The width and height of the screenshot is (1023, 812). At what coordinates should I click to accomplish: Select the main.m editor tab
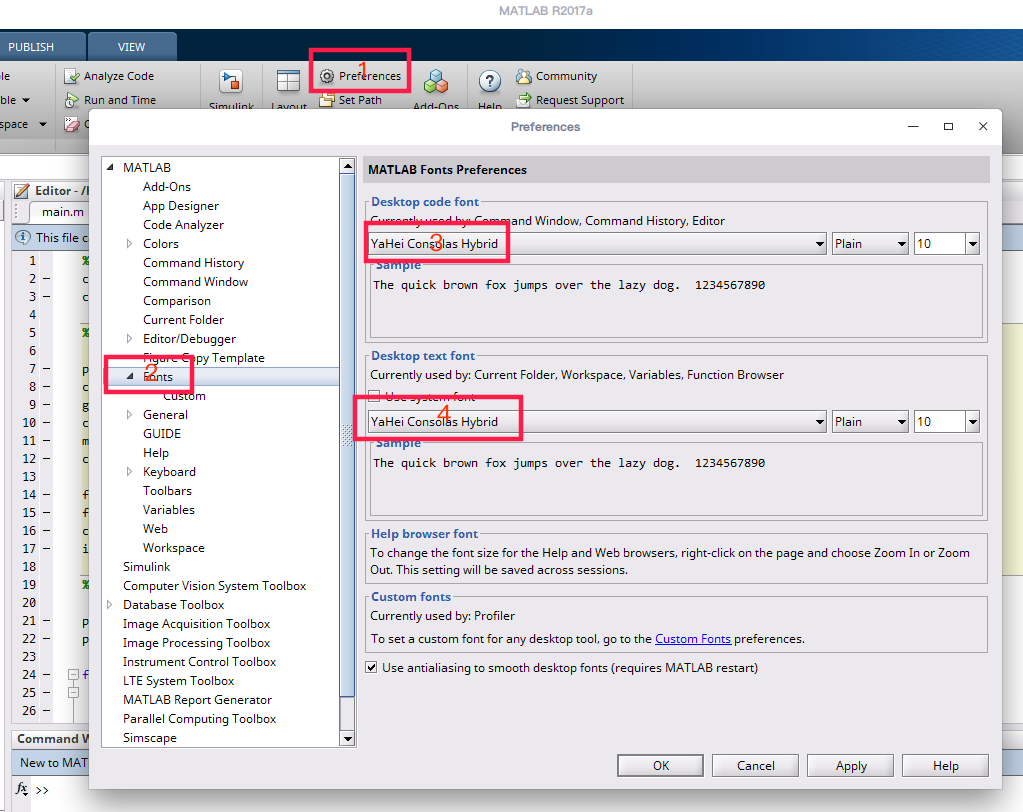(63, 212)
